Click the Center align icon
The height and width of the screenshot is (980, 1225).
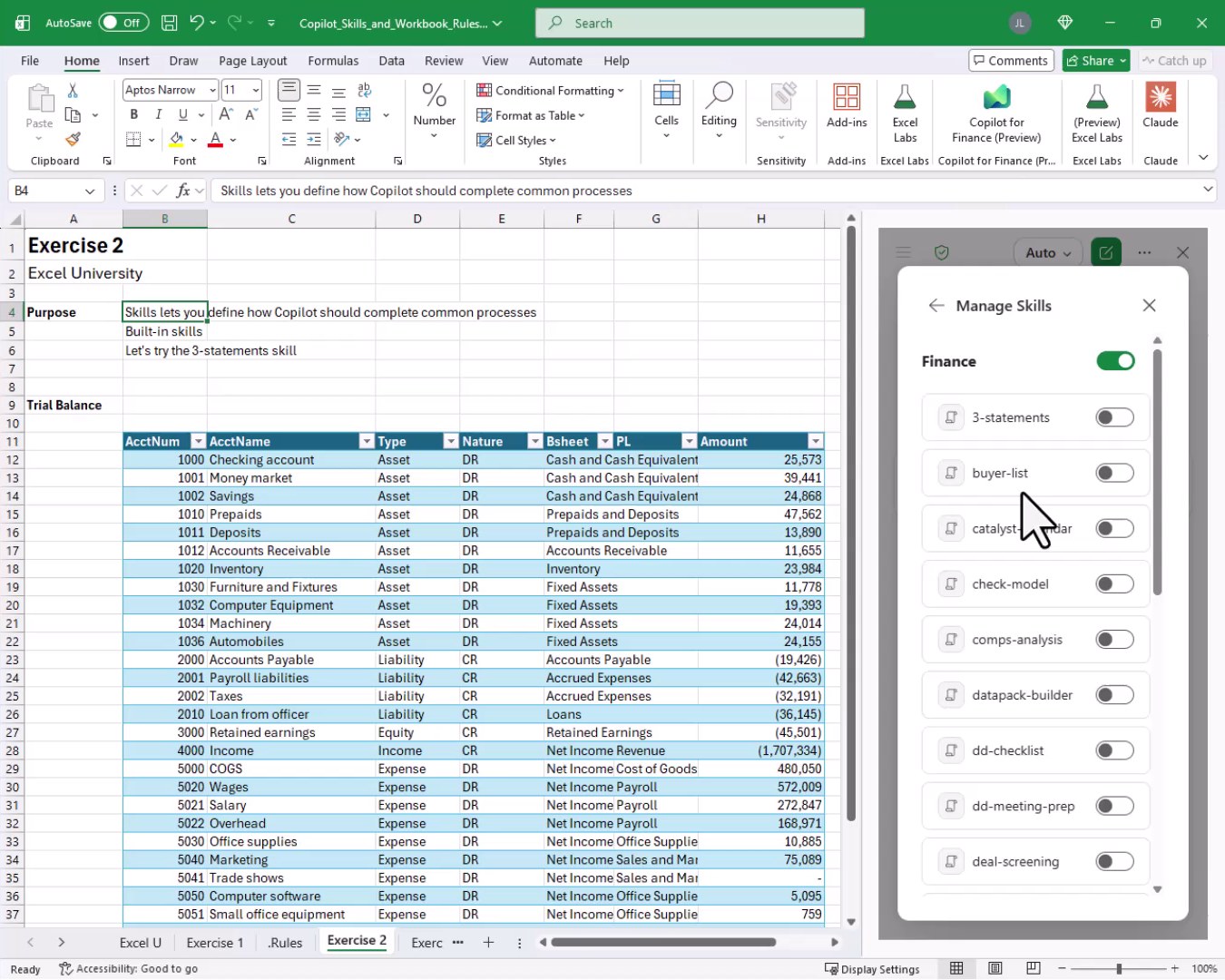(x=313, y=114)
